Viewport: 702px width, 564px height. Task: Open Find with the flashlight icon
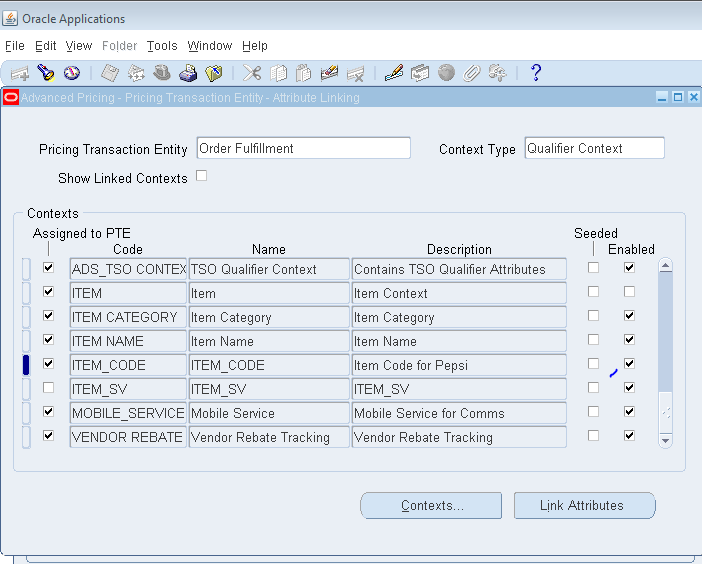[46, 73]
